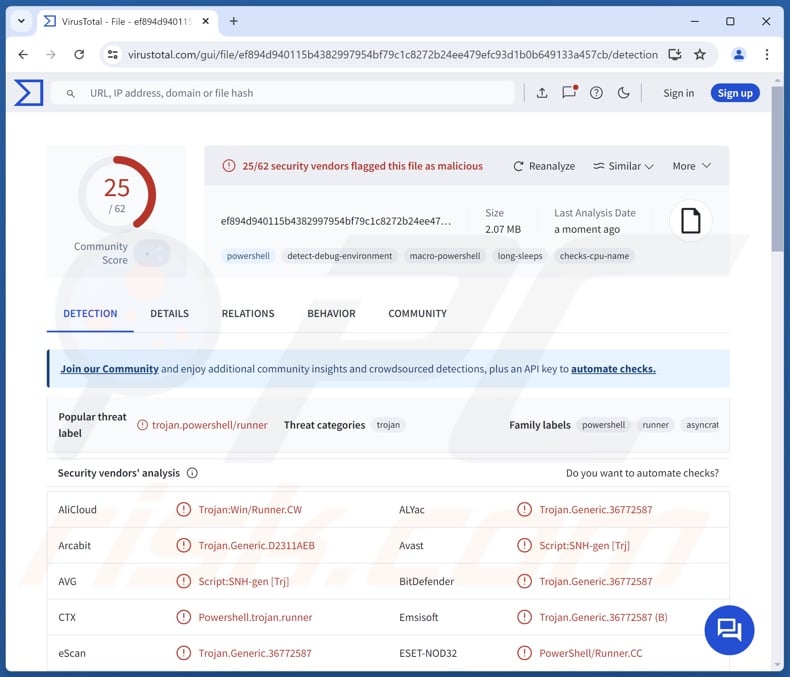Expand the Similar dropdown

coord(623,166)
